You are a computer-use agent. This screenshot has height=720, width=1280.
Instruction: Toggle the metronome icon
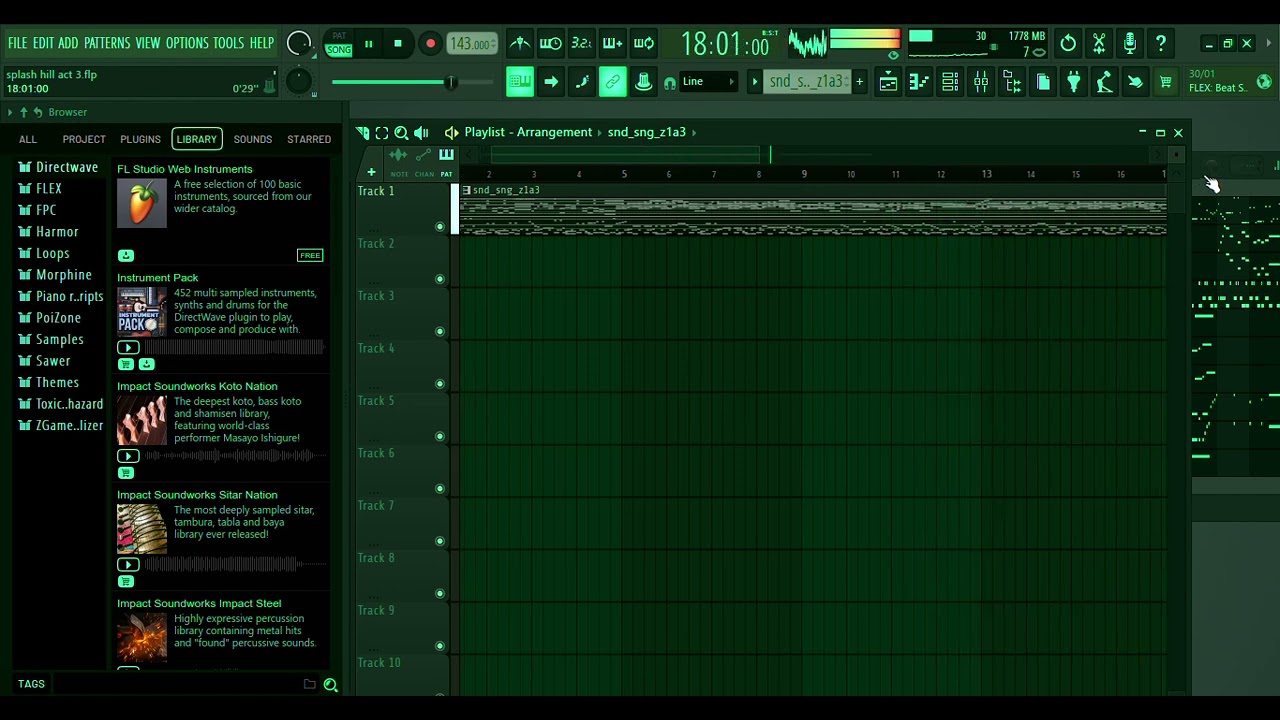[x=520, y=43]
